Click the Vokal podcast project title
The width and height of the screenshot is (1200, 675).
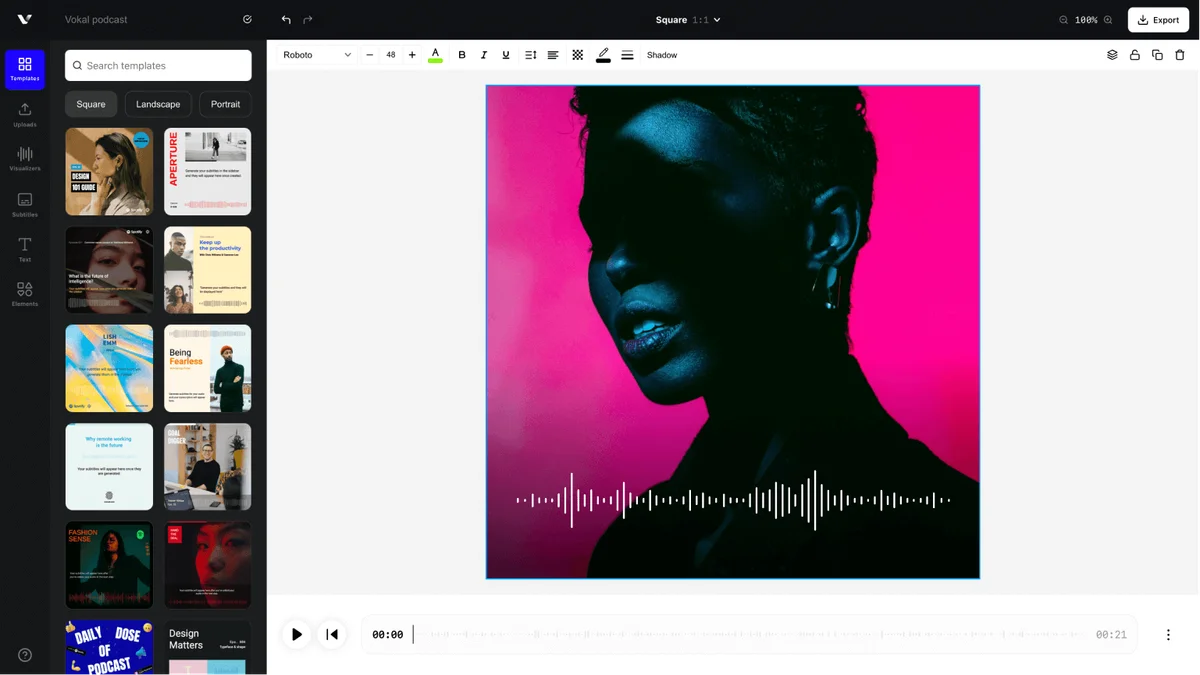click(x=96, y=19)
